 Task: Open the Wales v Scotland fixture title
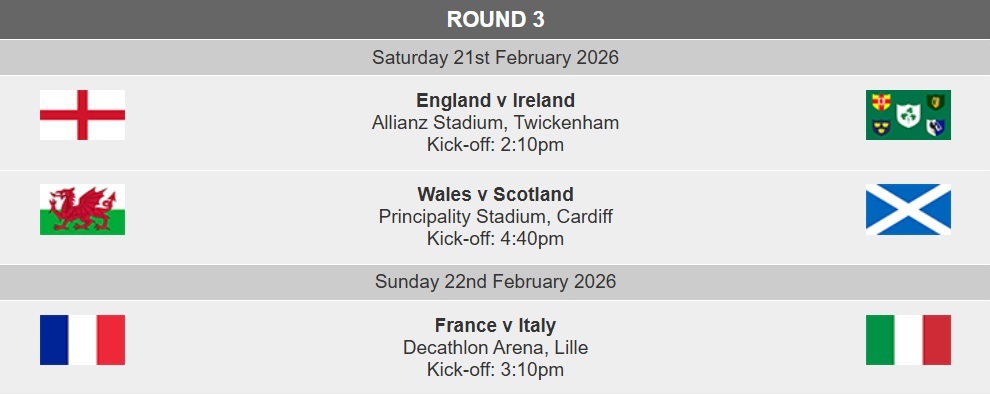[495, 194]
